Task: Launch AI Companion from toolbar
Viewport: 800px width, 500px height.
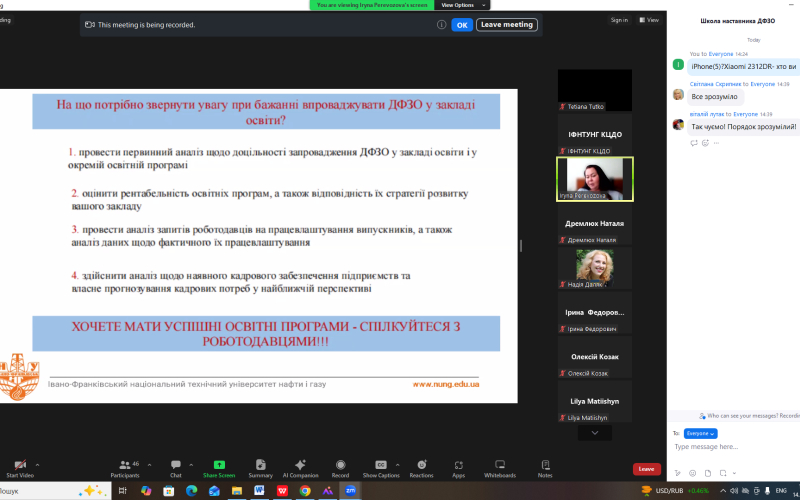Action: 300,468
